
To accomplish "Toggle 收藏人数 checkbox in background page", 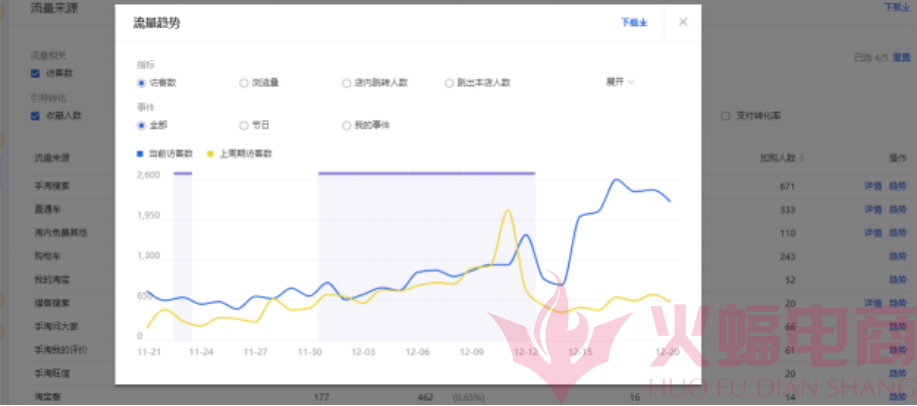I will pos(35,116).
